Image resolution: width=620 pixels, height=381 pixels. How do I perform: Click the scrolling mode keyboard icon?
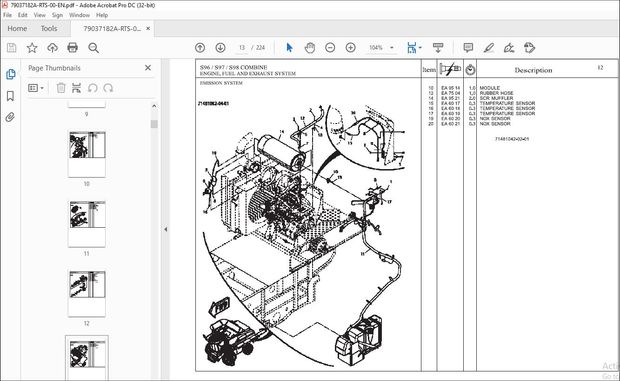(438, 48)
